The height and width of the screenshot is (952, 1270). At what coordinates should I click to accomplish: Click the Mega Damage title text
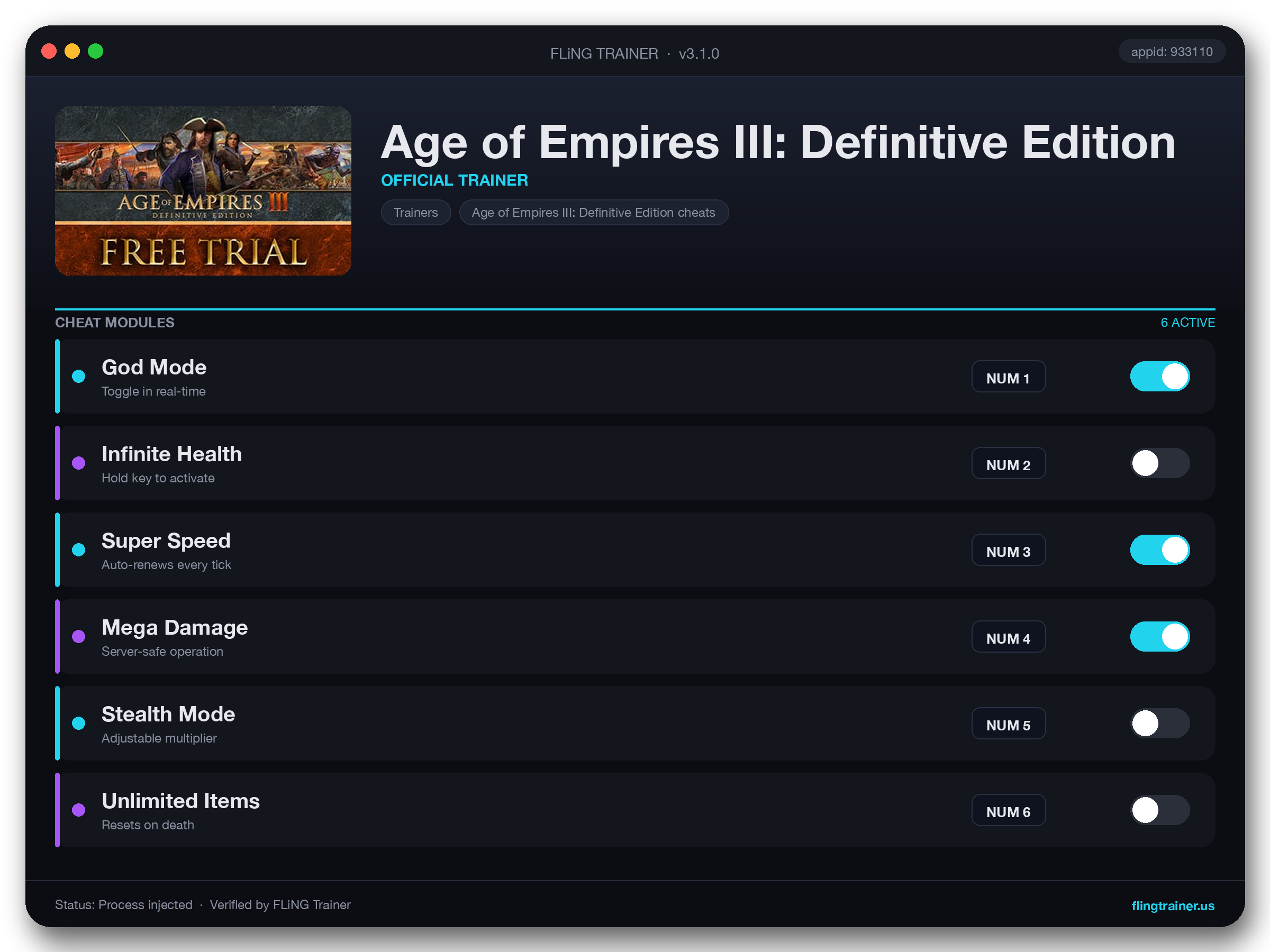[x=175, y=627]
